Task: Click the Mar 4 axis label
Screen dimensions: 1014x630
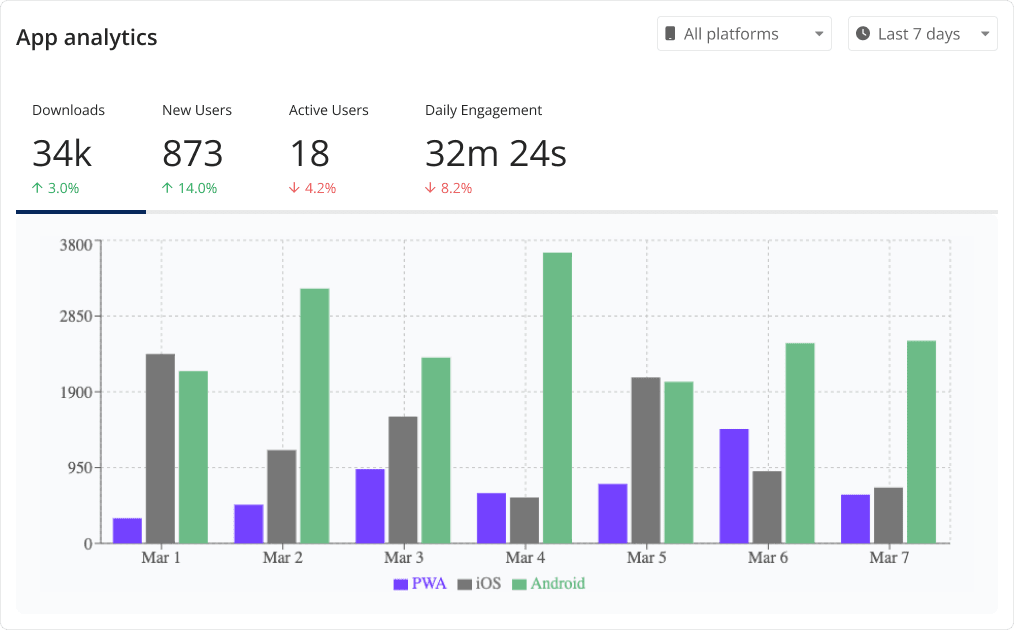Action: pyautogui.click(x=525, y=558)
